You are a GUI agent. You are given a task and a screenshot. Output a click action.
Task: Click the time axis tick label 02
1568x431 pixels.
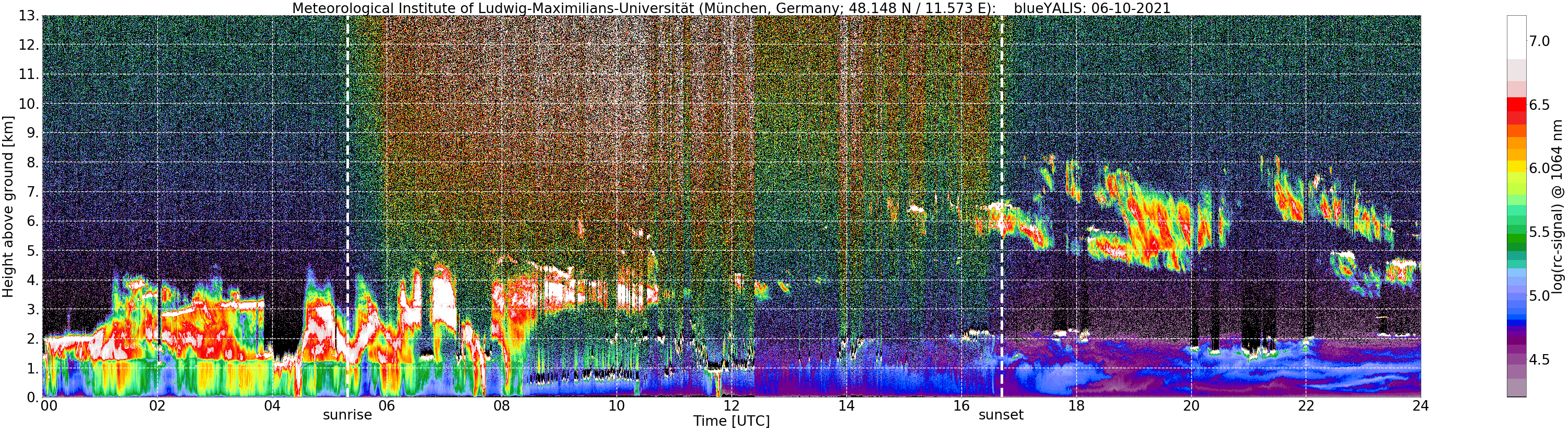[x=158, y=405]
